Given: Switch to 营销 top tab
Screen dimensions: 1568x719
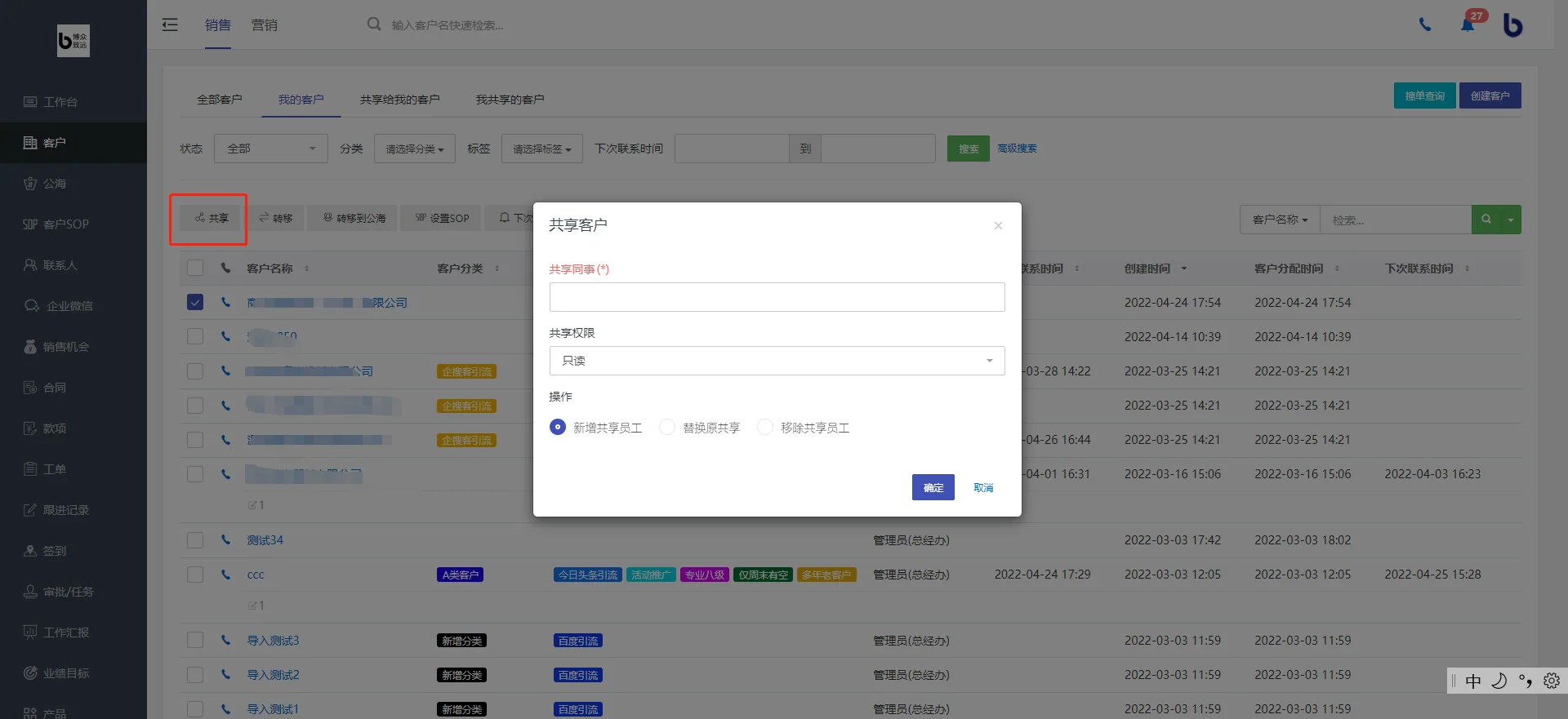Looking at the screenshot, I should [x=265, y=25].
